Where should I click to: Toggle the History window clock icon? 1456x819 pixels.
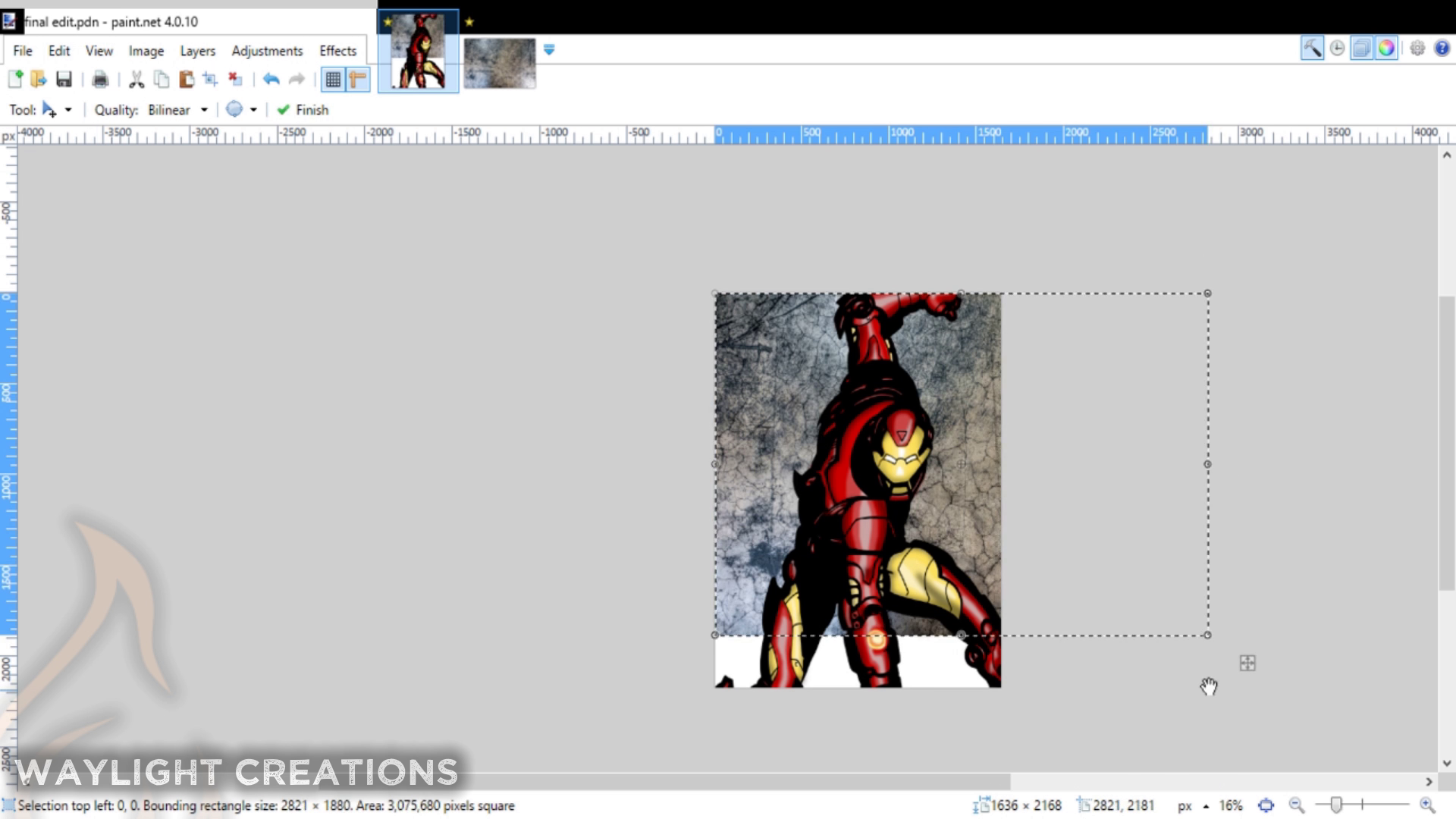coord(1337,49)
